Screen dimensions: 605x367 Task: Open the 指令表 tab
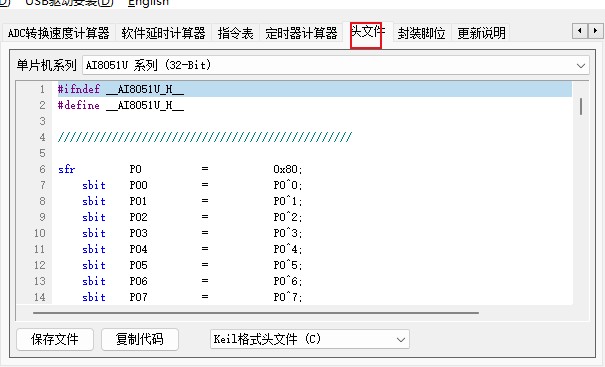coord(235,33)
